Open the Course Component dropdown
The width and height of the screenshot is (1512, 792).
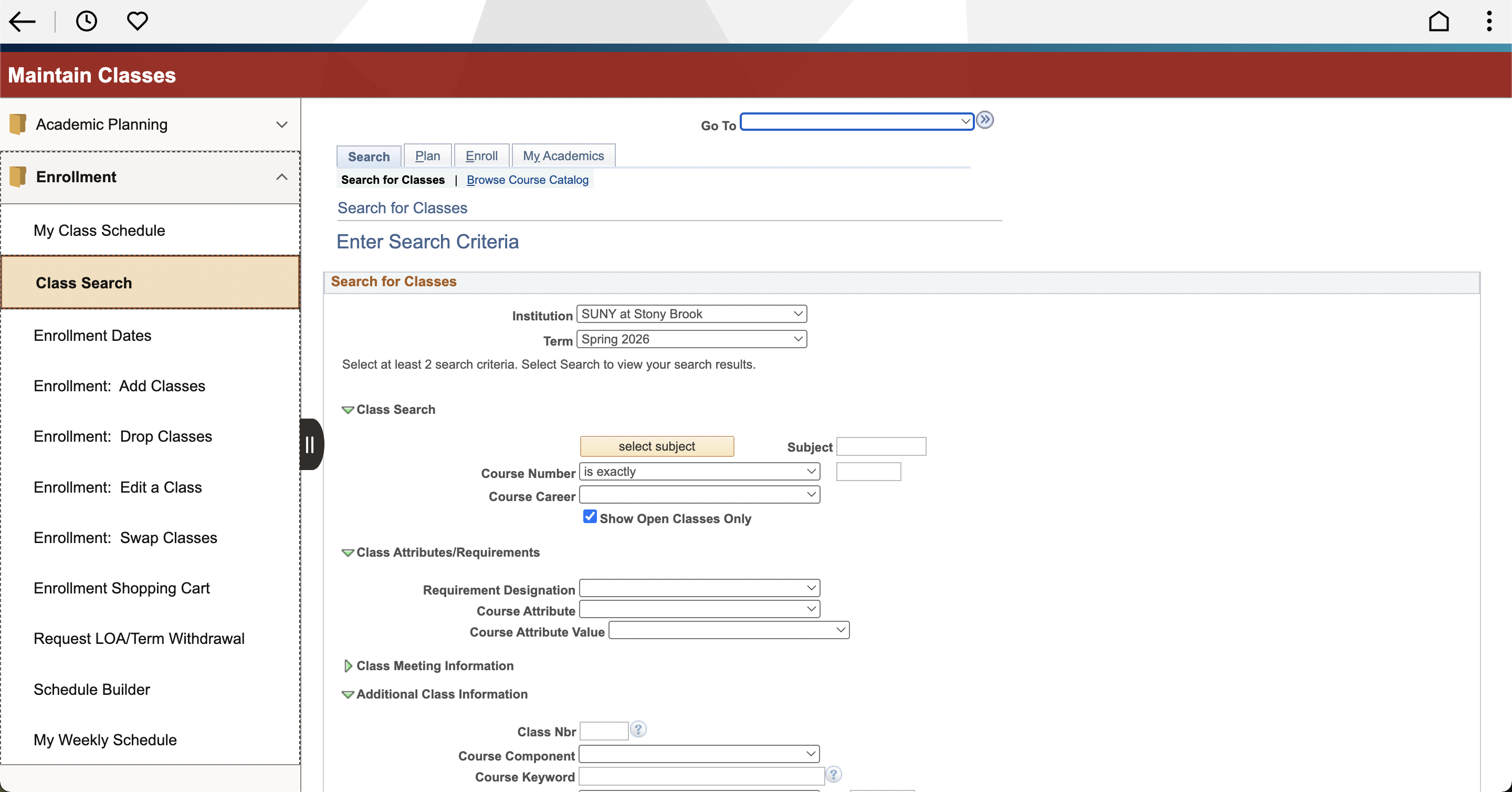coord(699,754)
